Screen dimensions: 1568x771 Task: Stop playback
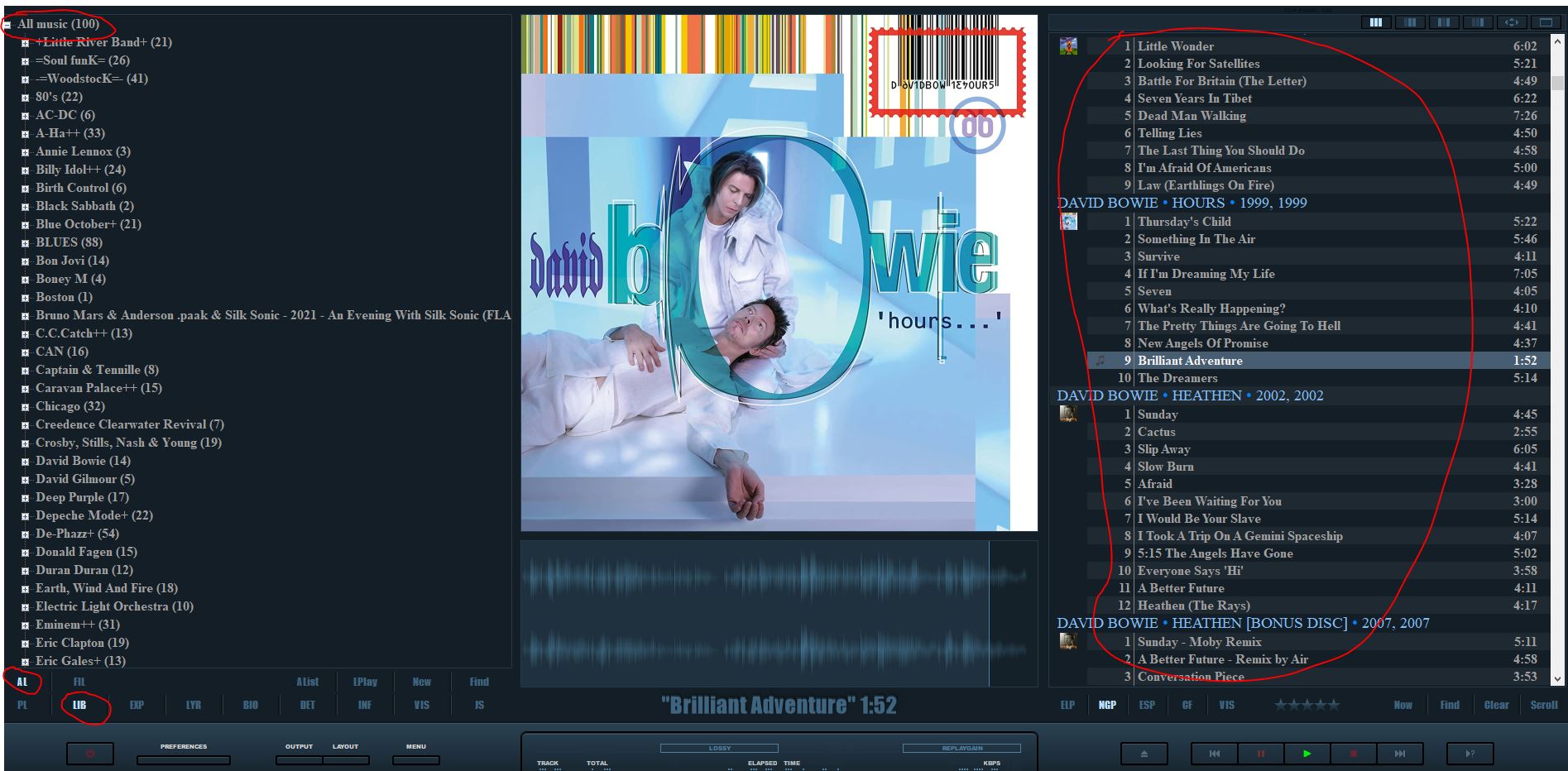pos(1354,754)
